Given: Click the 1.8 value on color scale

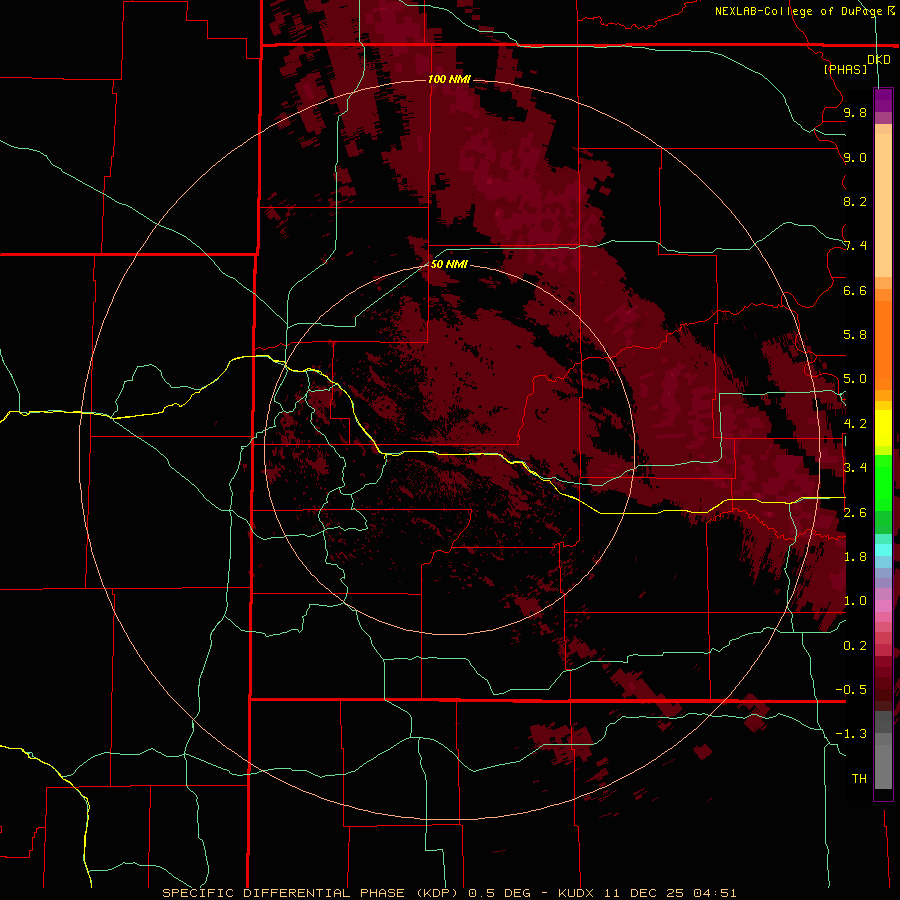Looking at the screenshot, I should [x=855, y=557].
